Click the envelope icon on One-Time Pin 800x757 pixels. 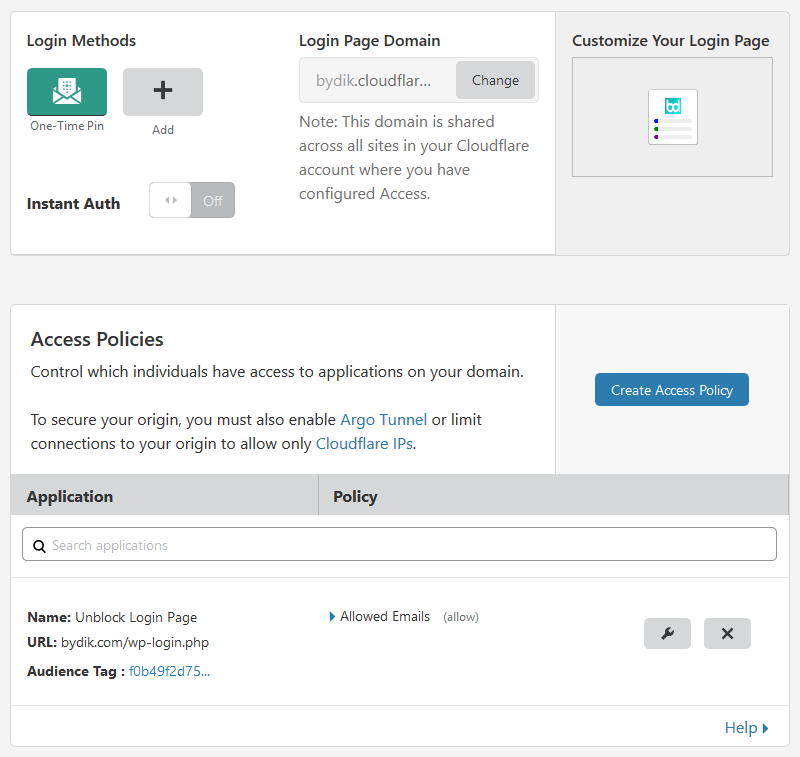(66, 89)
